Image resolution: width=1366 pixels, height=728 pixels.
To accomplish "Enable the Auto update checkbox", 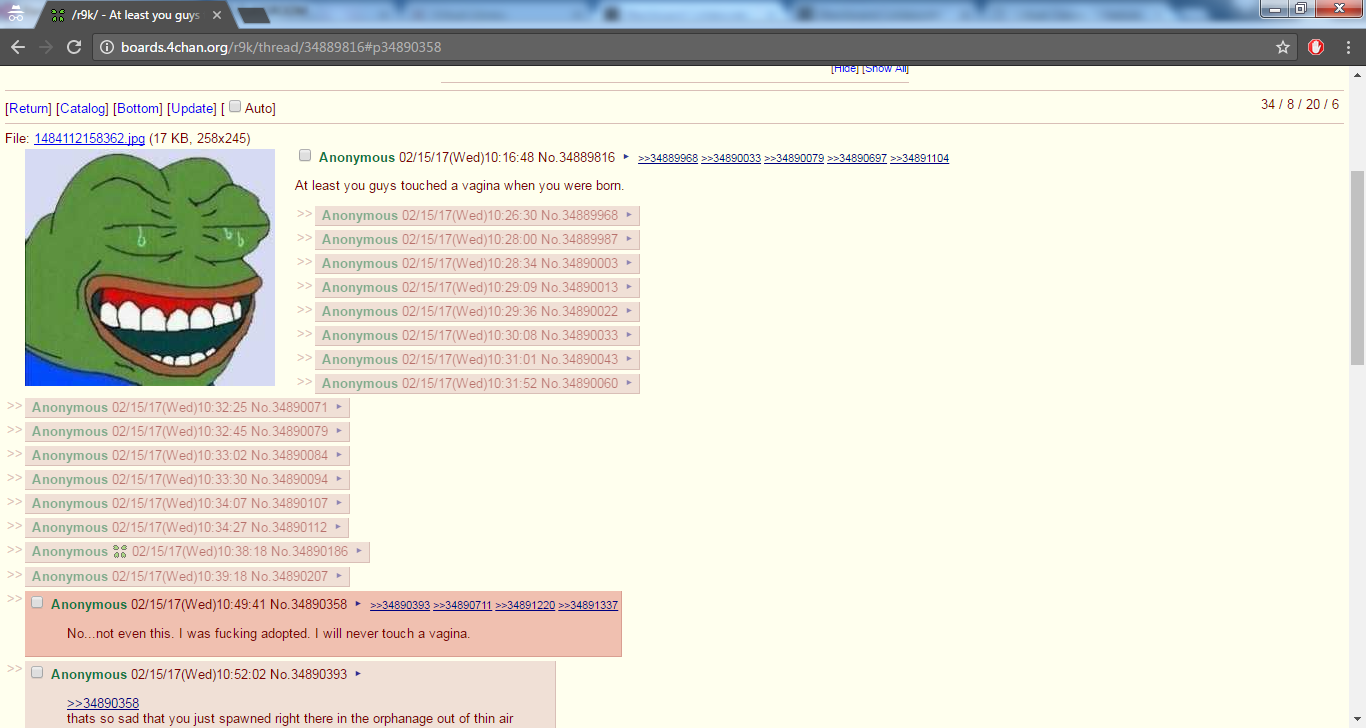I will coord(235,107).
